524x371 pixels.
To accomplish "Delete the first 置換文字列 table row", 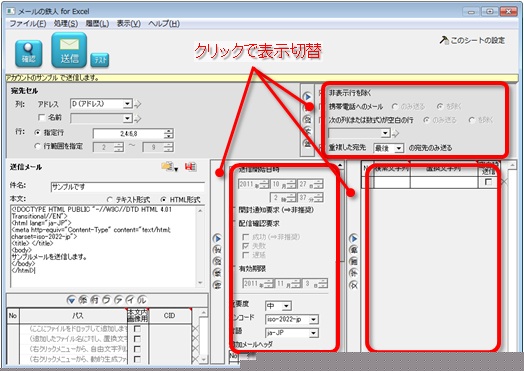I will click(504, 182).
